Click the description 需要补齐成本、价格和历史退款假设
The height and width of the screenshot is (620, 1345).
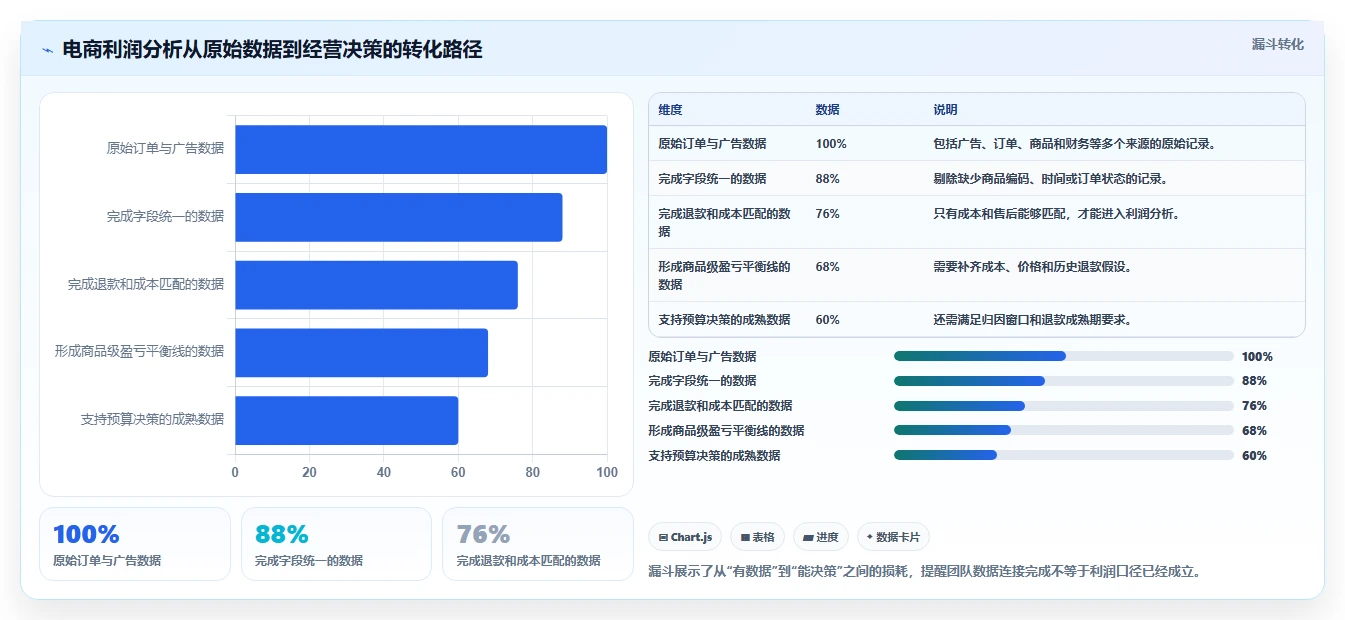(1032, 267)
